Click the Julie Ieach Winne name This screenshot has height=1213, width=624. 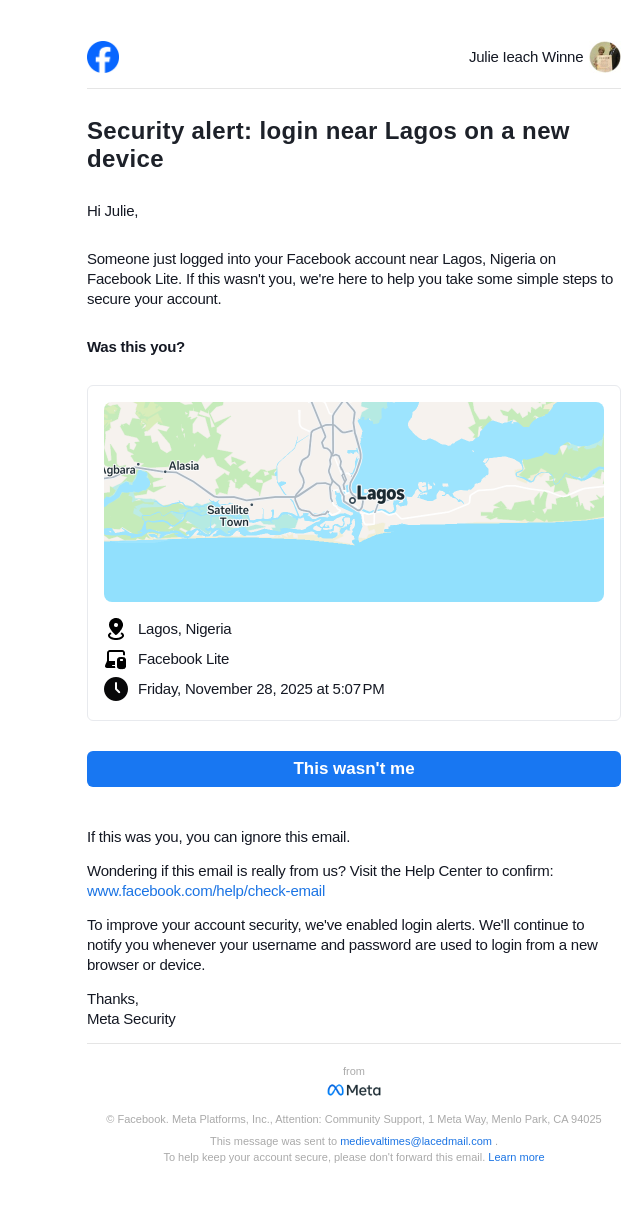click(526, 57)
